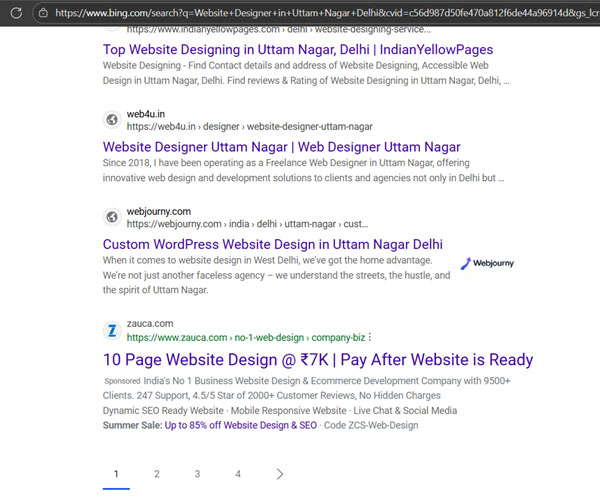Open Top Website Designing IndianYellowPages result
600x500 pixels.
coord(297,49)
